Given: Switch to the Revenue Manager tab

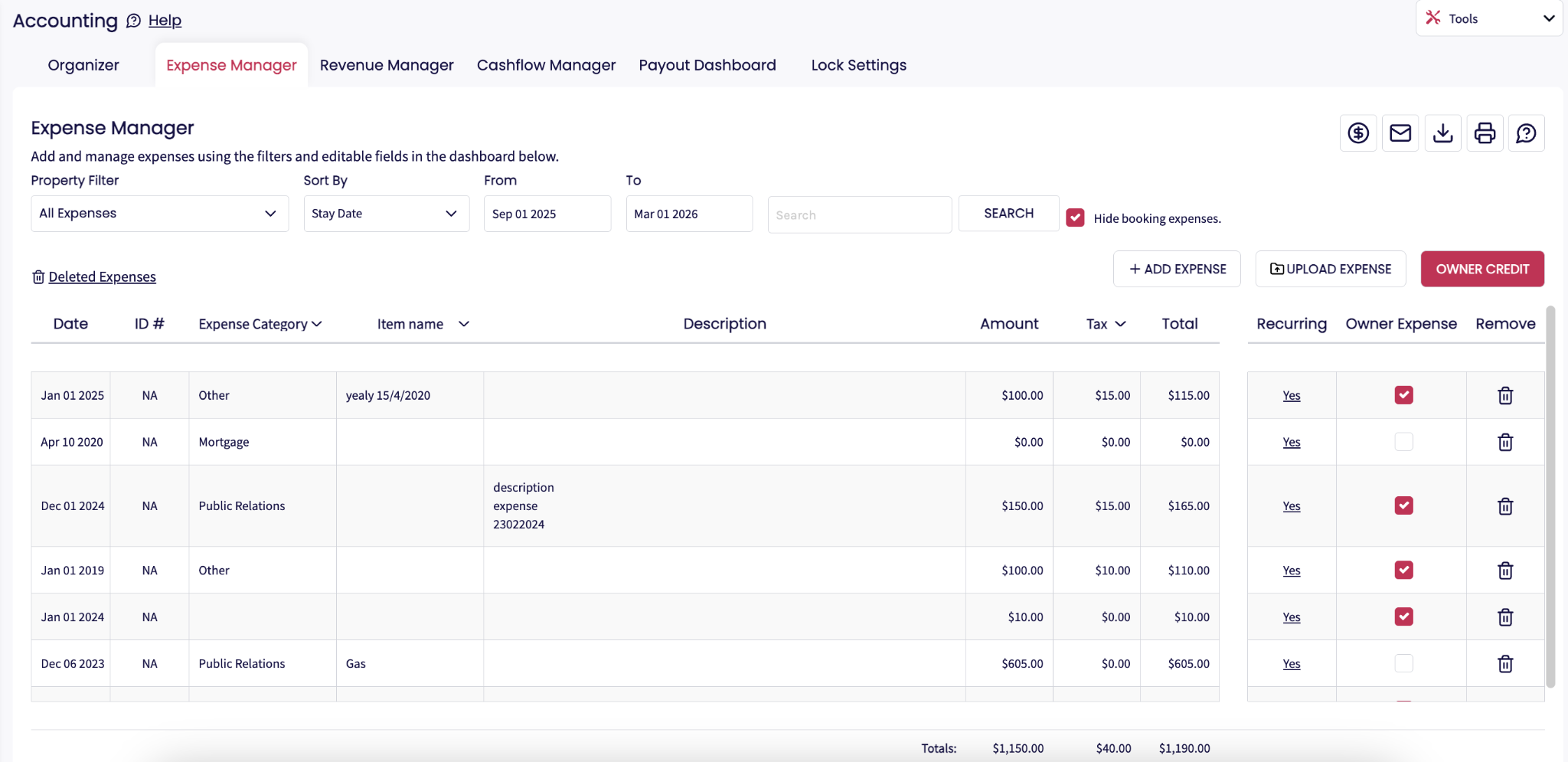Looking at the screenshot, I should (387, 65).
